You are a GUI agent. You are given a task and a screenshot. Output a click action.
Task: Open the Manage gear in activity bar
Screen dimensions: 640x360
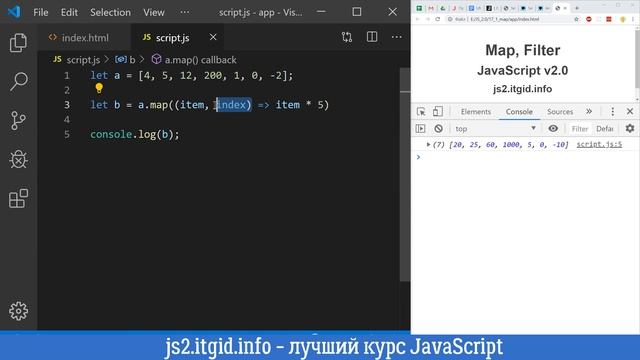click(18, 311)
